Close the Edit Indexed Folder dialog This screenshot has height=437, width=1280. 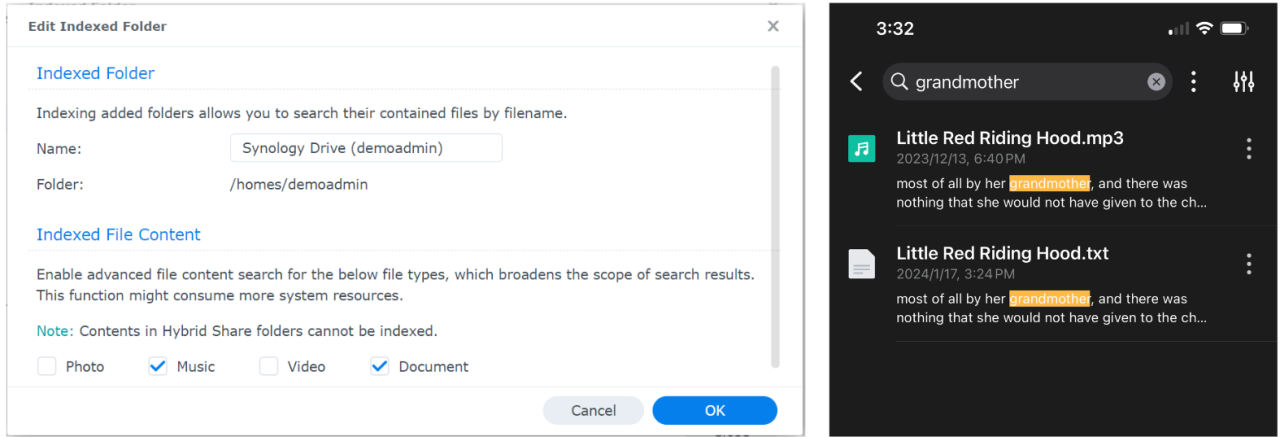coord(773,27)
